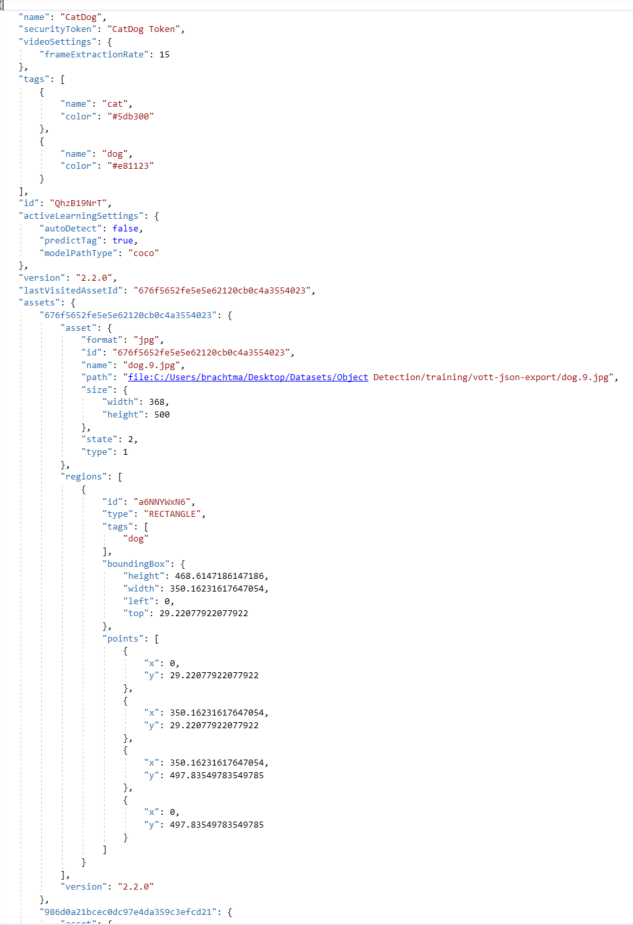Select the modelPathType value "coco"
The height and width of the screenshot is (925, 633).
coord(143,253)
